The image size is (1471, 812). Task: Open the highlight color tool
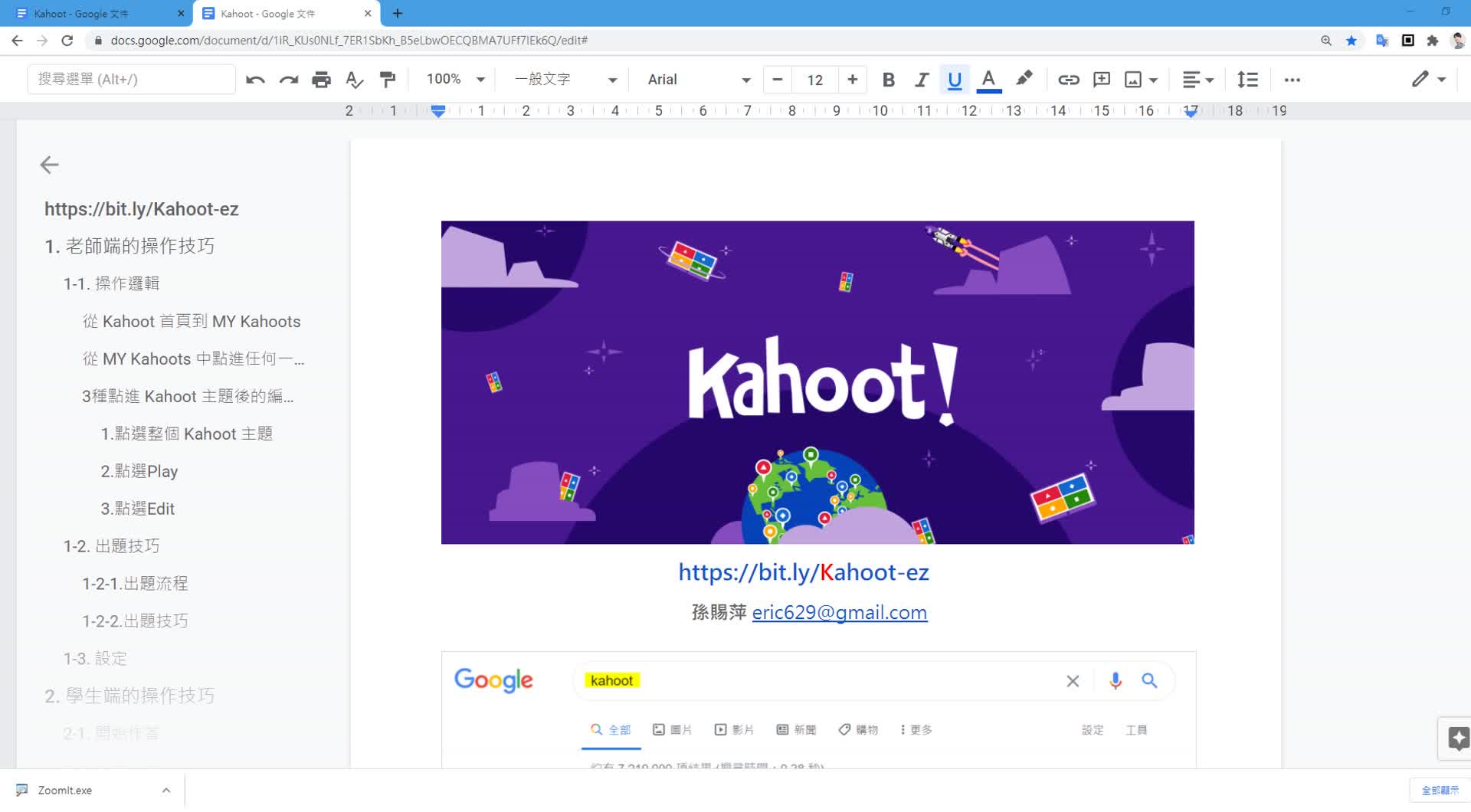[x=1024, y=78]
